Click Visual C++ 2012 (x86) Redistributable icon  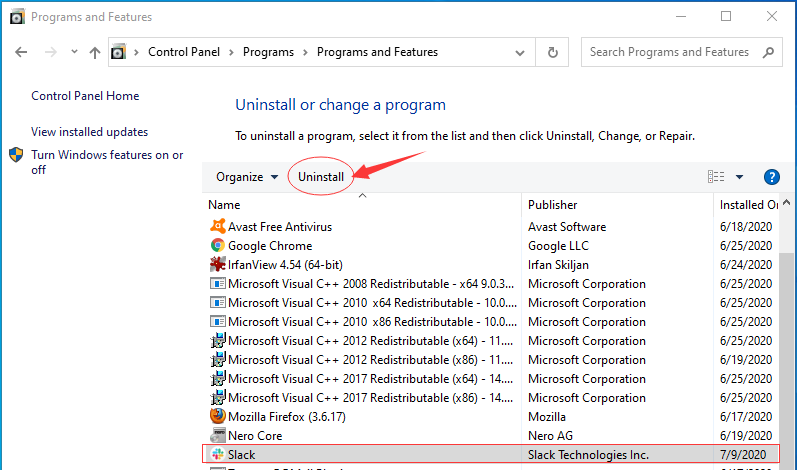point(218,359)
